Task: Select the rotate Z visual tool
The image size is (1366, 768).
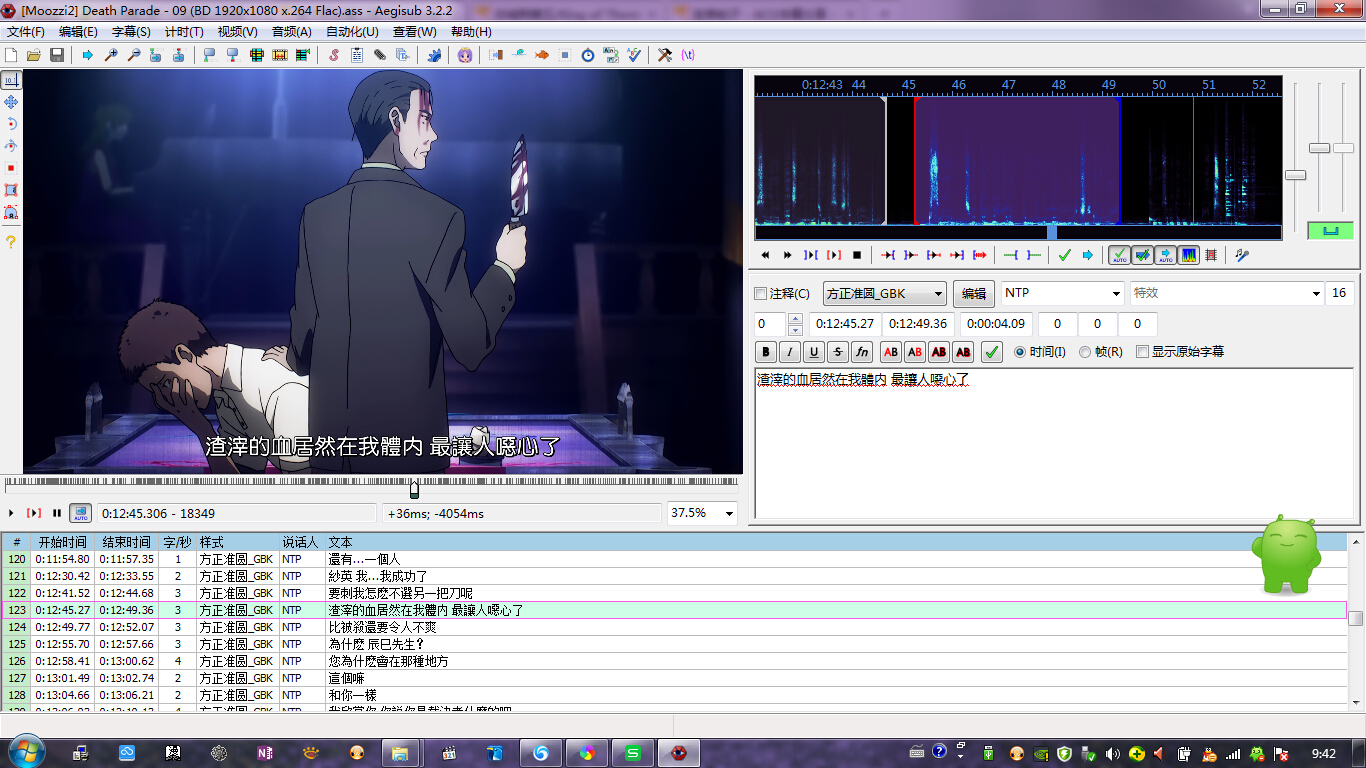Action: click(x=11, y=123)
